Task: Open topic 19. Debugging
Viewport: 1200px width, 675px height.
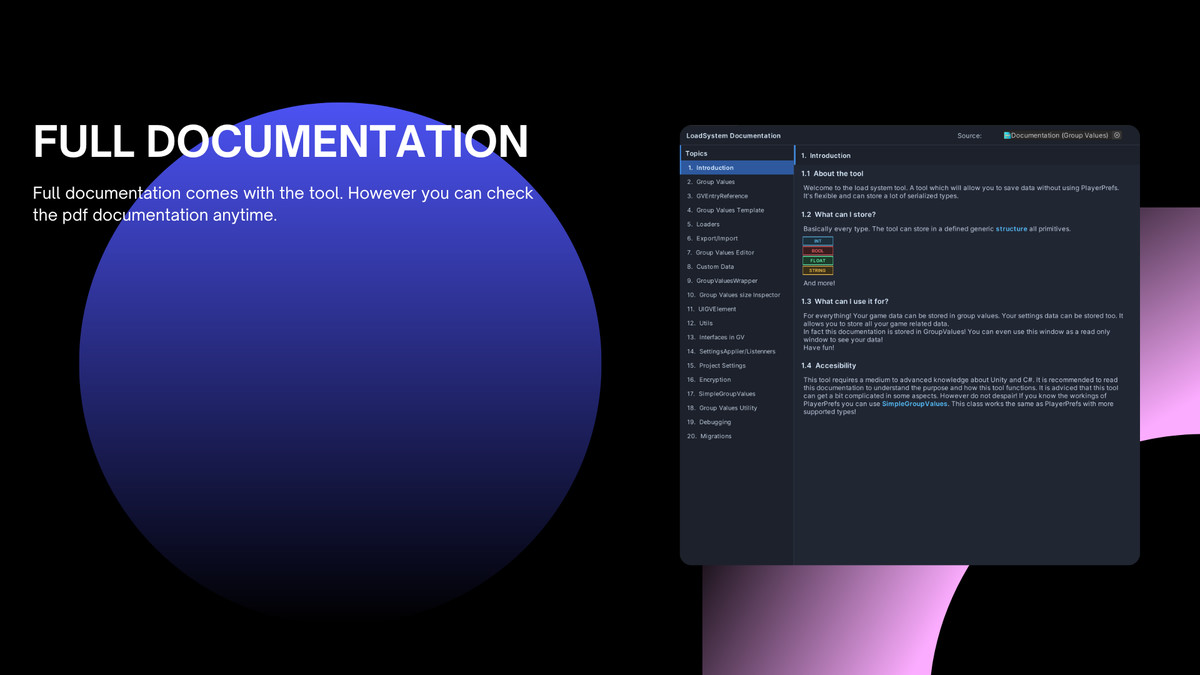Action: [737, 422]
